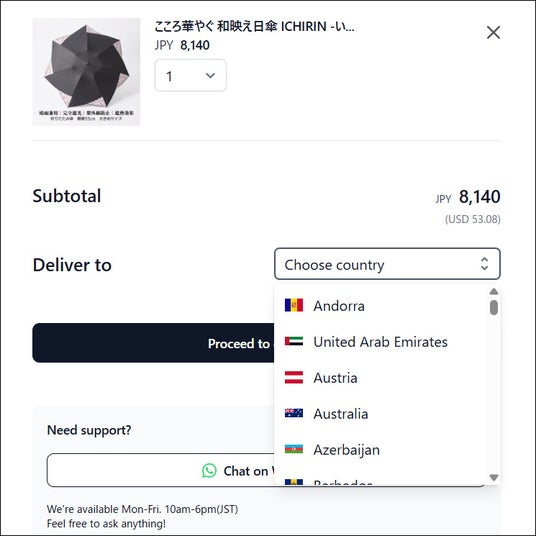This screenshot has width=536, height=536.
Task: Open the black parasol product thumbnail
Action: pos(86,72)
